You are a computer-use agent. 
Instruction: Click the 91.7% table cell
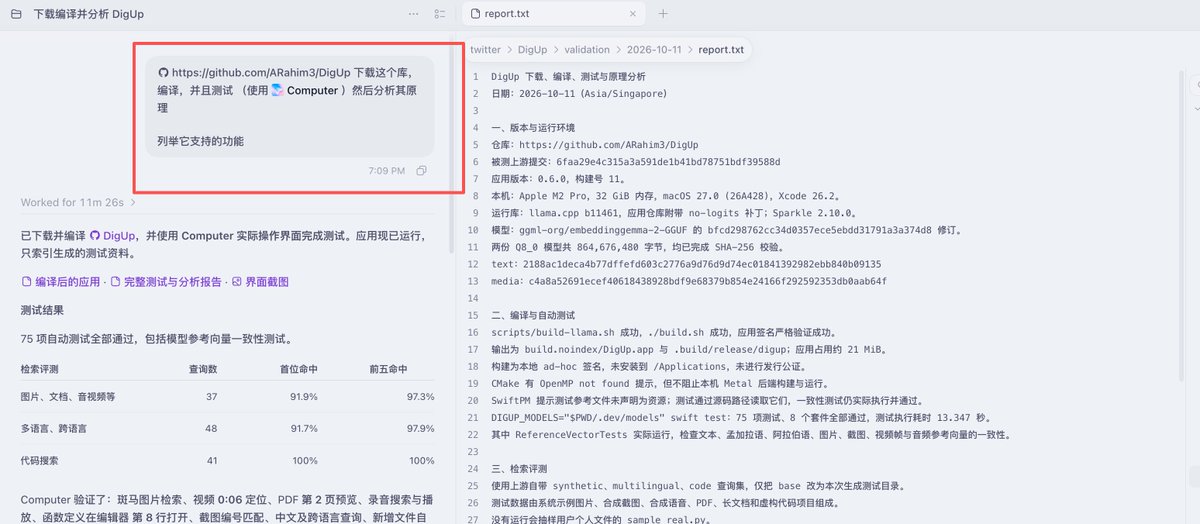coord(304,429)
